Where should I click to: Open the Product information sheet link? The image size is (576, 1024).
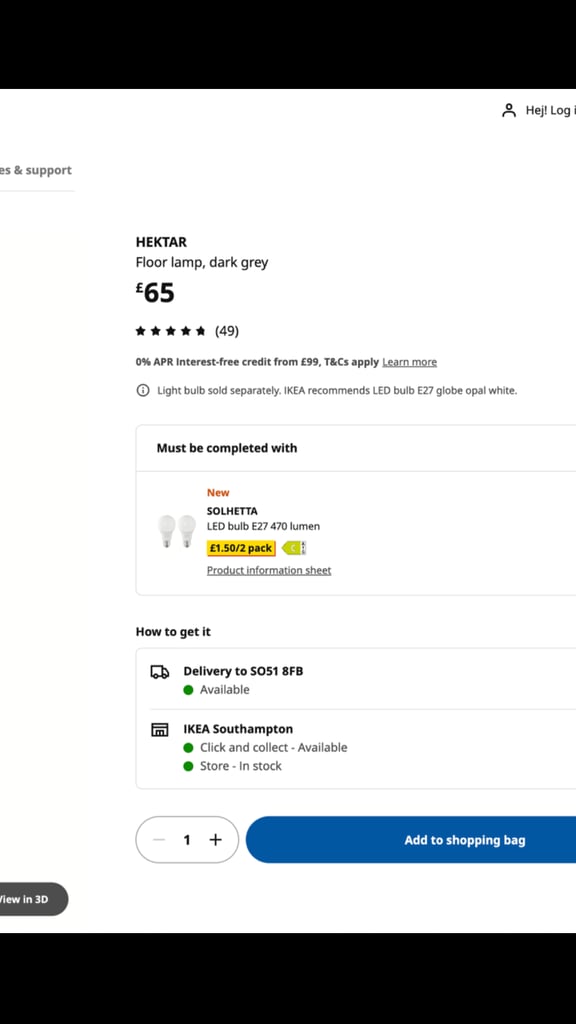pyautogui.click(x=269, y=570)
